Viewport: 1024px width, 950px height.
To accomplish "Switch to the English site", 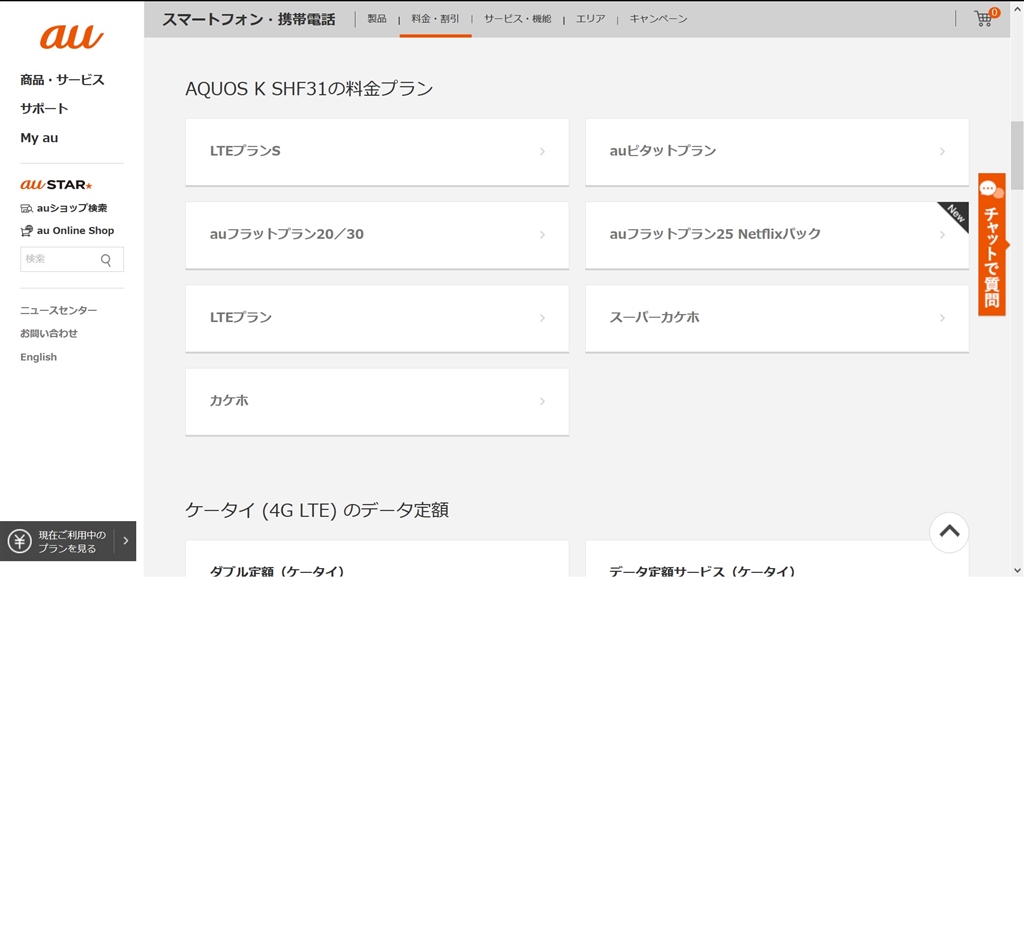I will click(39, 357).
